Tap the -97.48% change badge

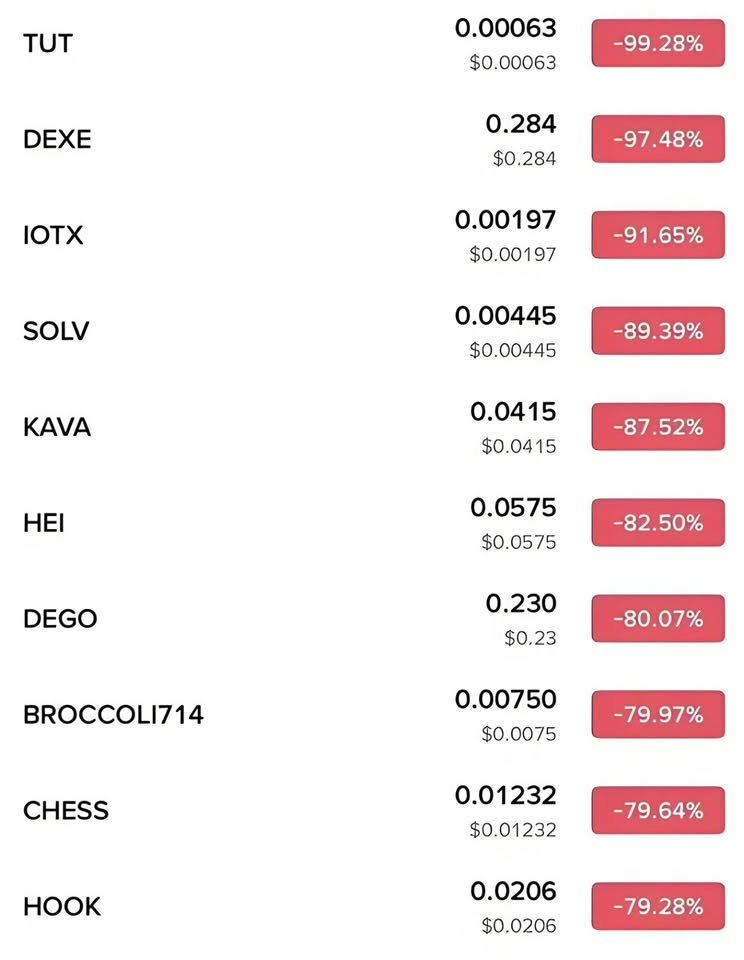pyautogui.click(x=658, y=139)
